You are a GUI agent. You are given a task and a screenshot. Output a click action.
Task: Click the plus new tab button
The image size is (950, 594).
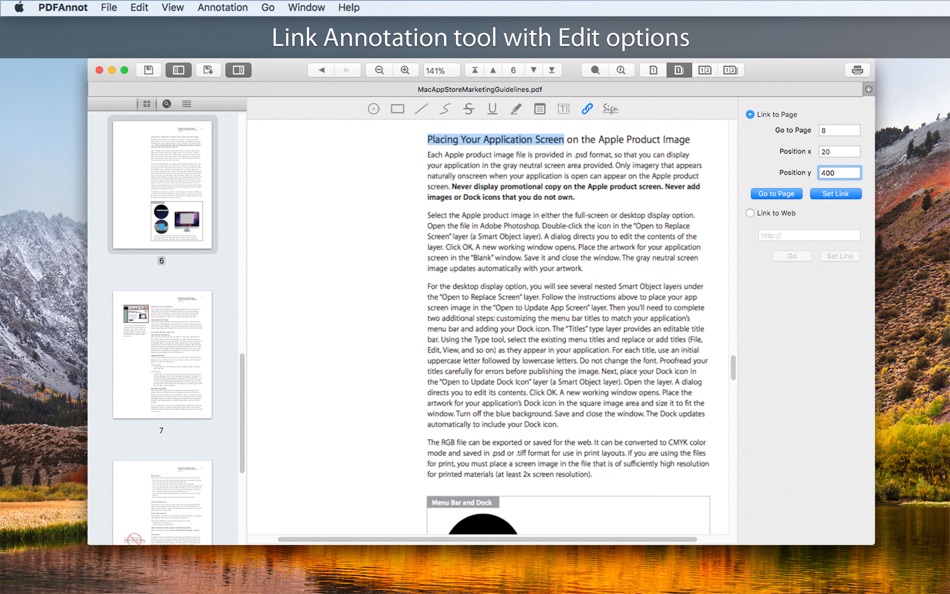tap(868, 89)
